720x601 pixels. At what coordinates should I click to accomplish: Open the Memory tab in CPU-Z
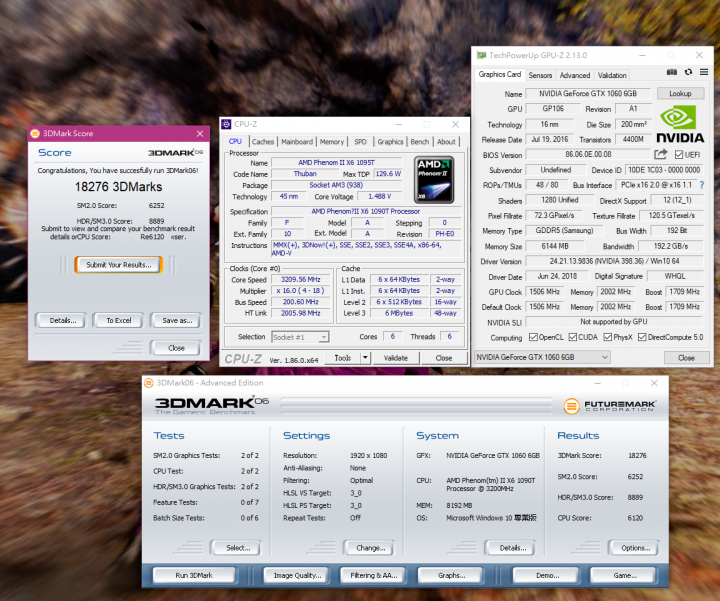click(x=332, y=142)
